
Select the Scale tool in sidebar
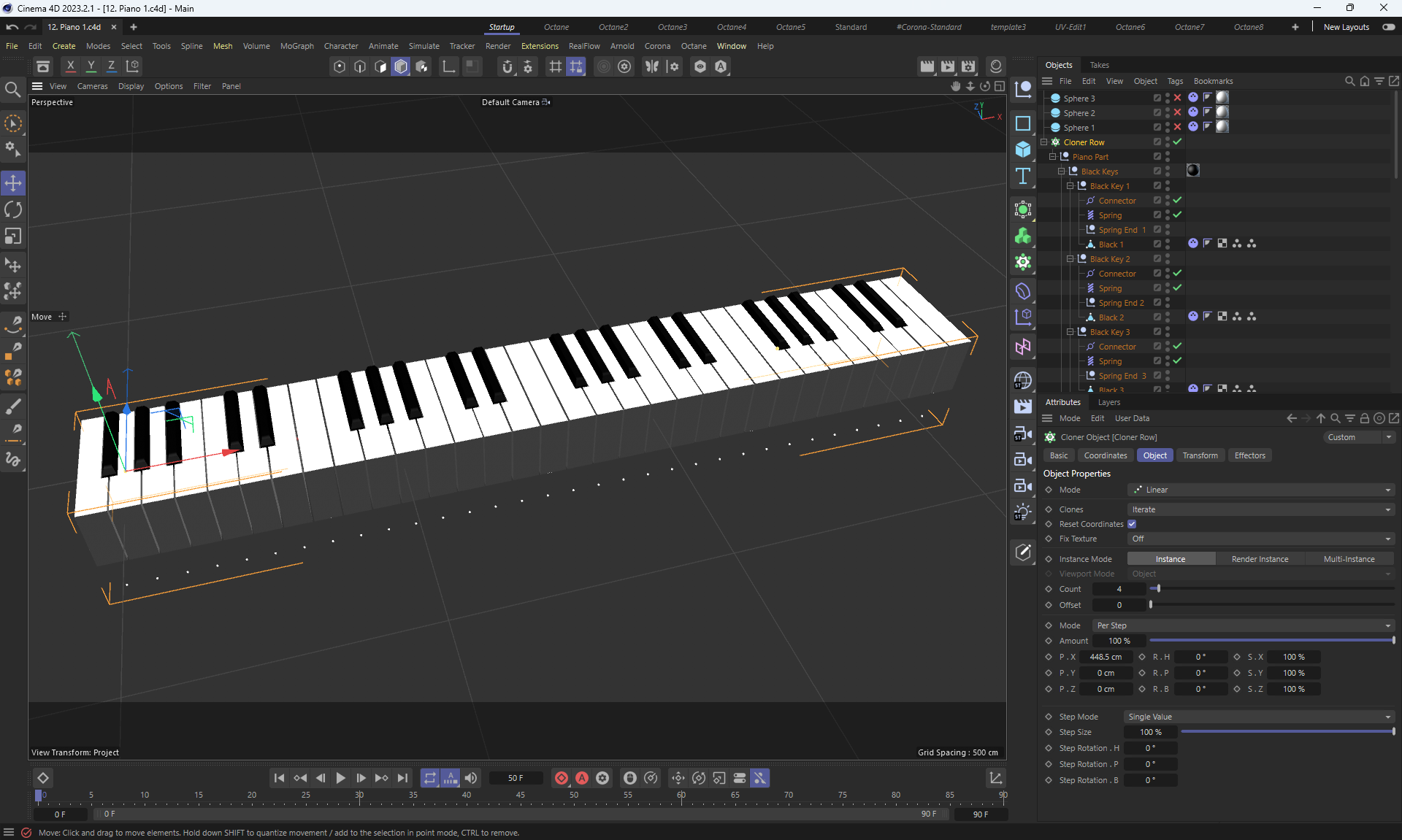[x=13, y=236]
